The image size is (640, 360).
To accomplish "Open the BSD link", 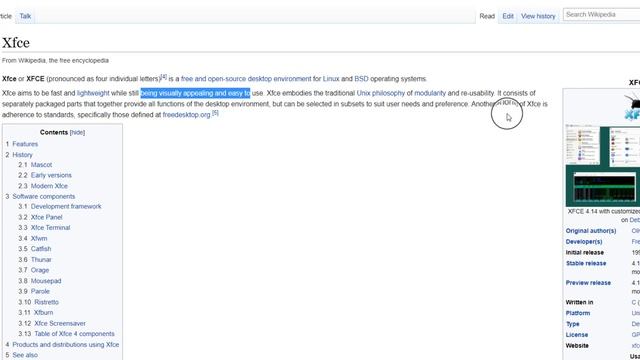I will (361, 79).
